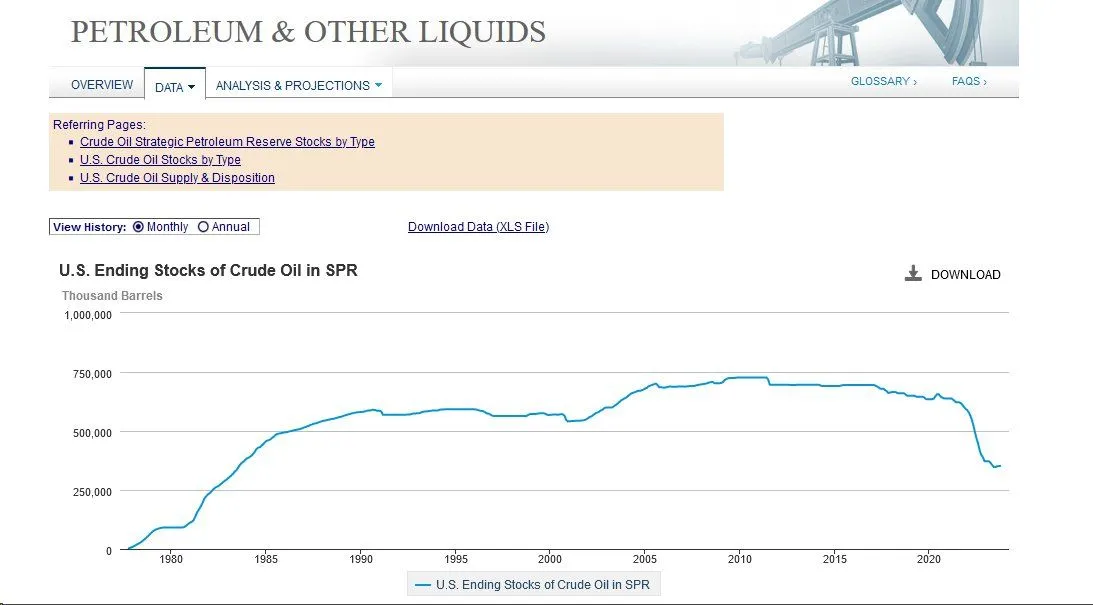Select the Monthly view history radio button
The height and width of the screenshot is (605, 1093).
138,227
